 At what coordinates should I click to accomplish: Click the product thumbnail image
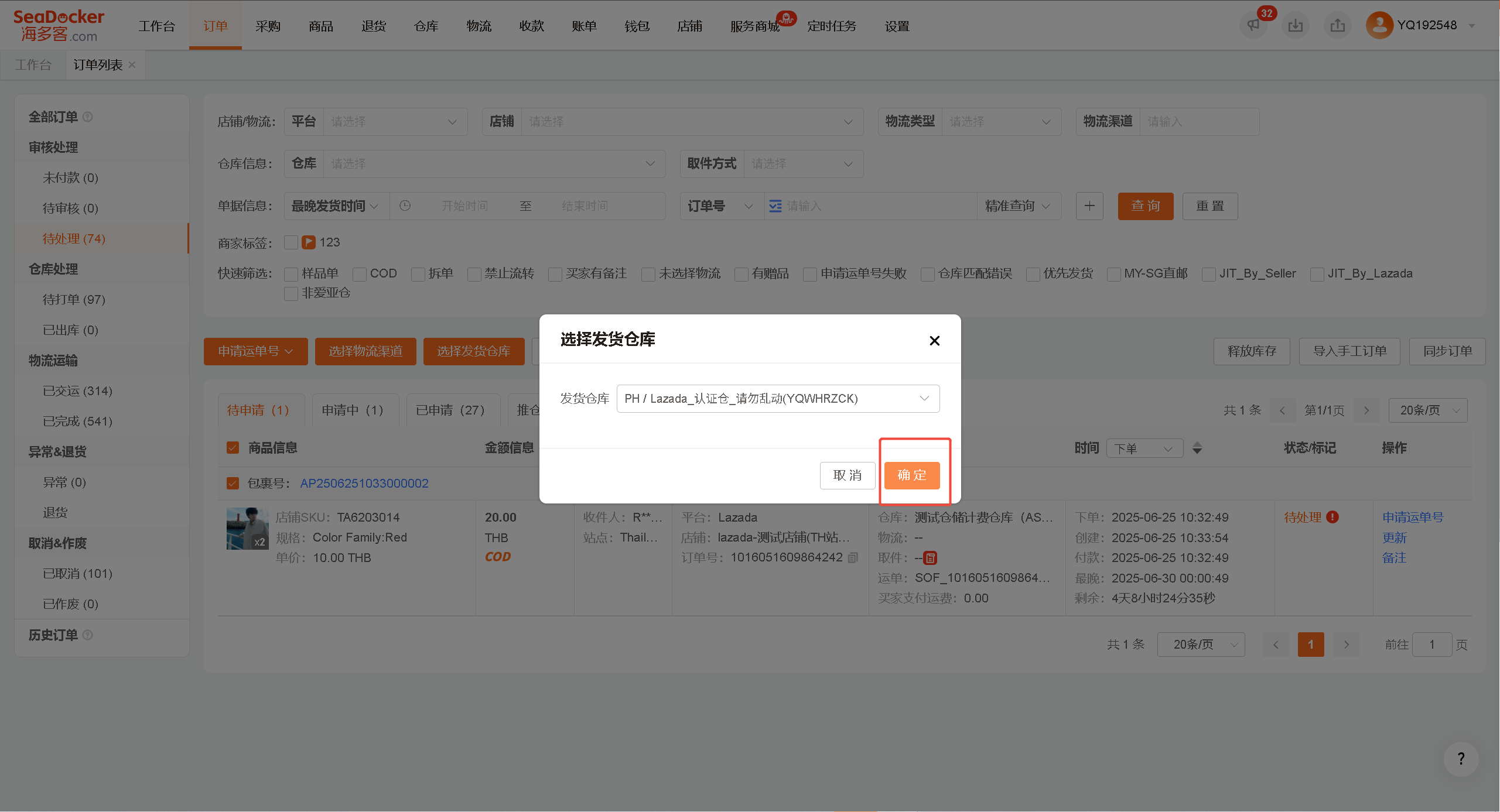[248, 529]
